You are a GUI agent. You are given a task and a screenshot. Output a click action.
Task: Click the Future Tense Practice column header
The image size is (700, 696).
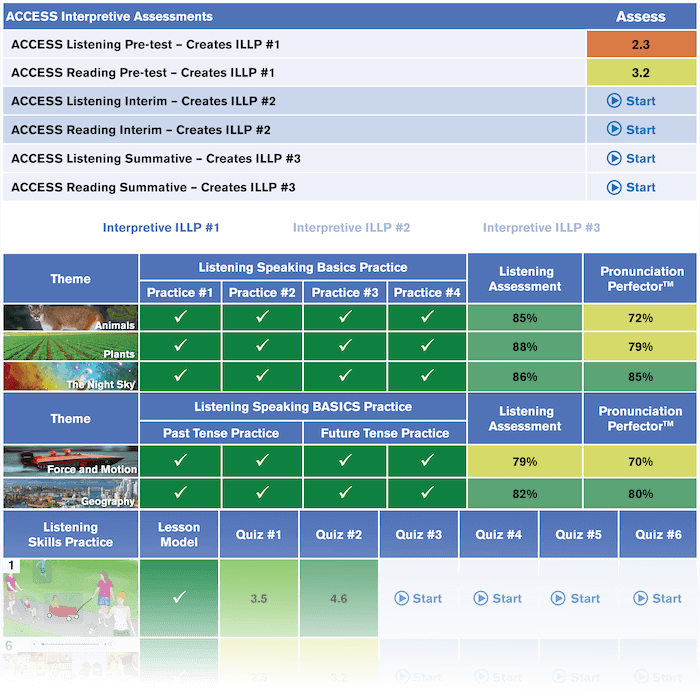(385, 433)
